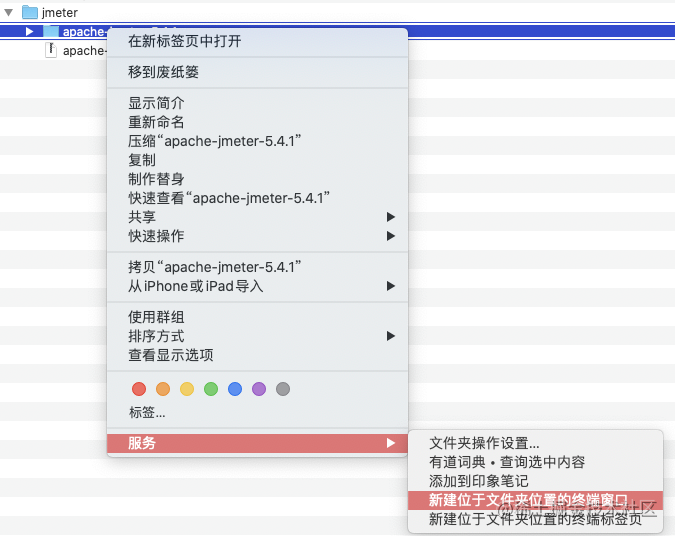Choose 制作替身 menu entry

(x=257, y=179)
